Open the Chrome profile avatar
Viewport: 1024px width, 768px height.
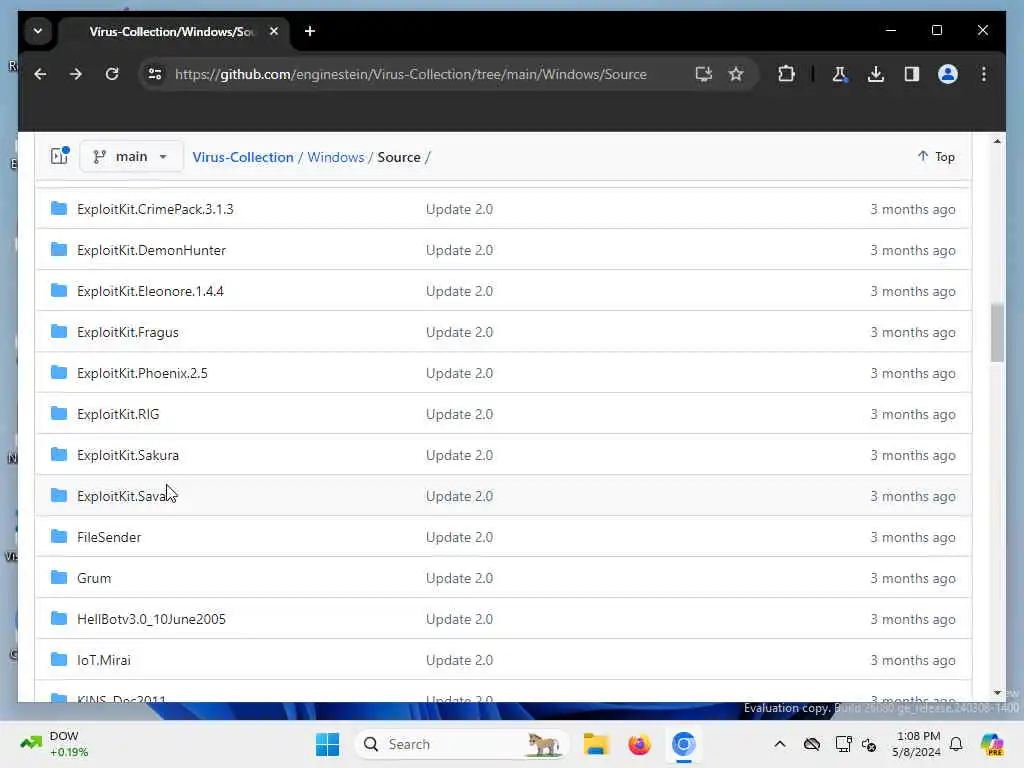click(x=948, y=74)
